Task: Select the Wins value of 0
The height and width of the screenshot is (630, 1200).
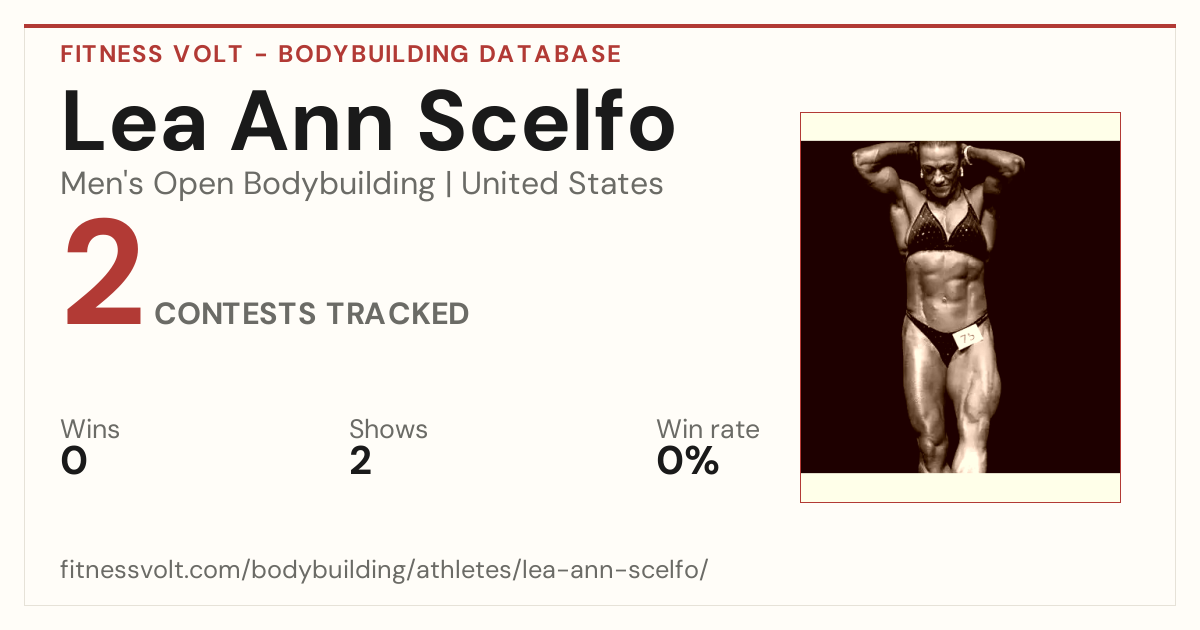Action: point(74,461)
